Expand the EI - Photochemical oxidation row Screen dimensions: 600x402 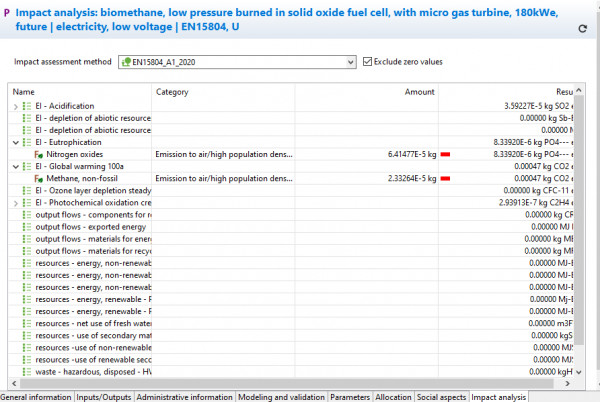[x=15, y=203]
